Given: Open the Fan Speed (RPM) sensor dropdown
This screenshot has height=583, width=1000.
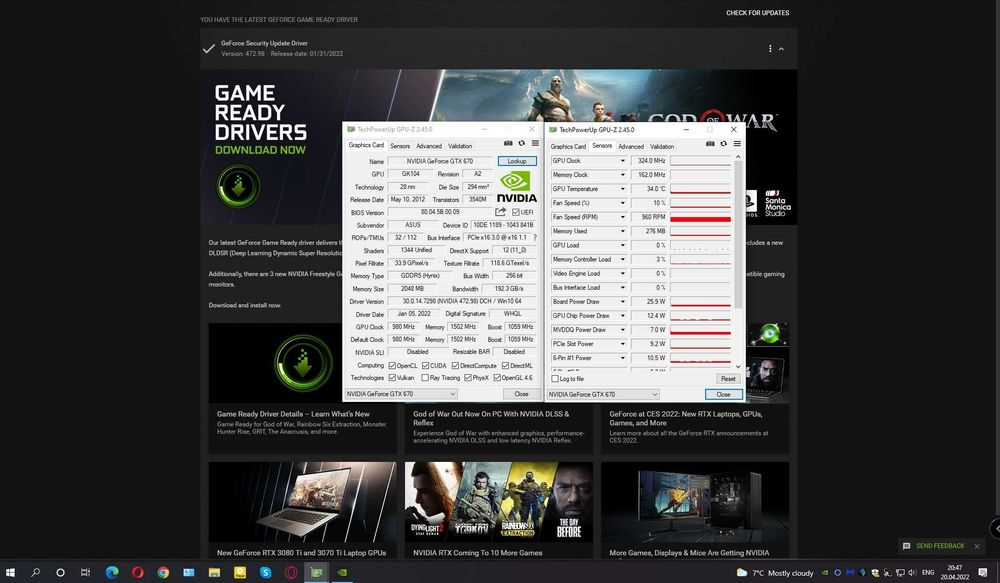Looking at the screenshot, I should click(x=622, y=217).
